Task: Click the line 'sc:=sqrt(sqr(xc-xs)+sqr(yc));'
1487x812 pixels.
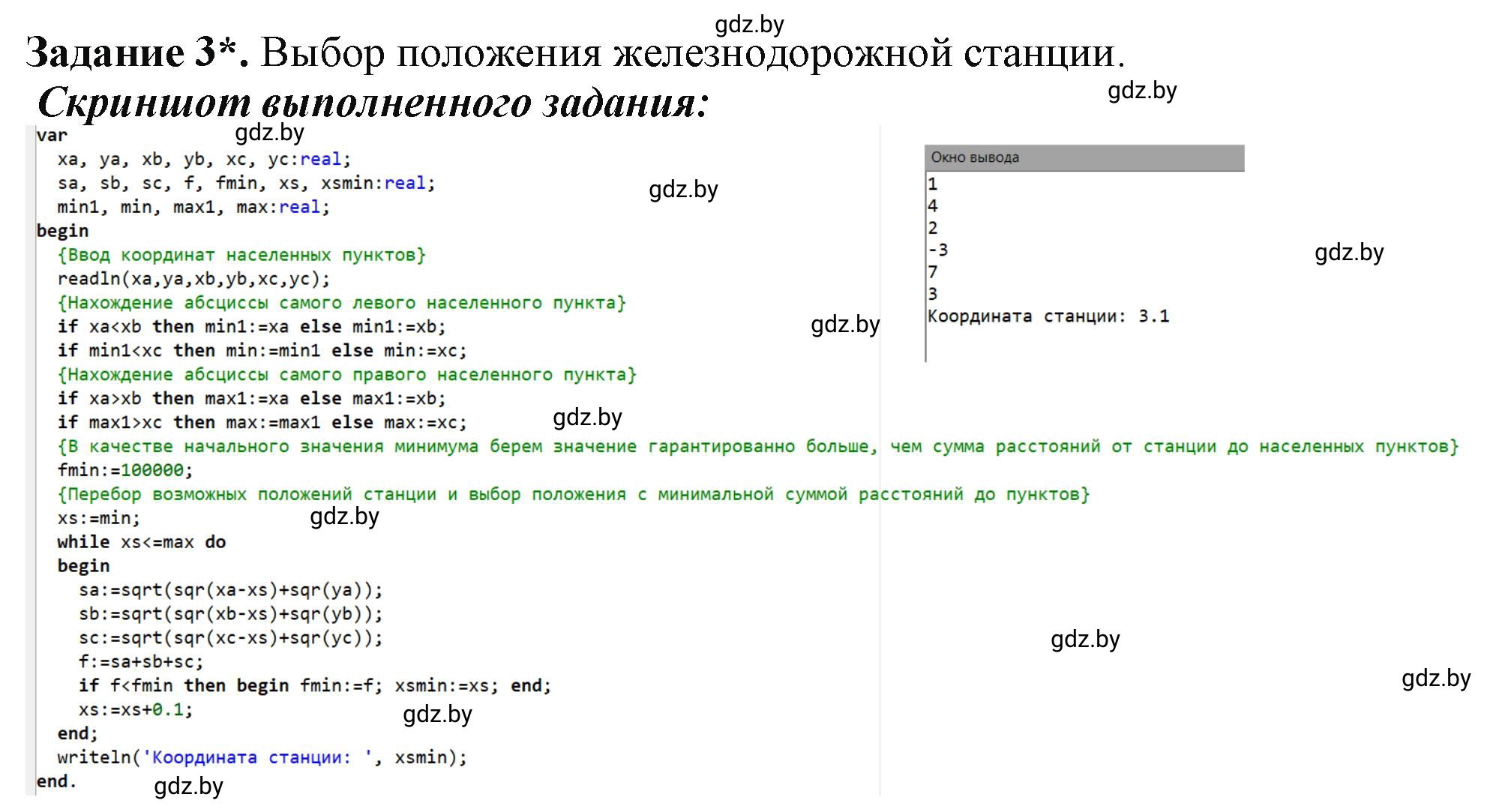Action: (230, 638)
